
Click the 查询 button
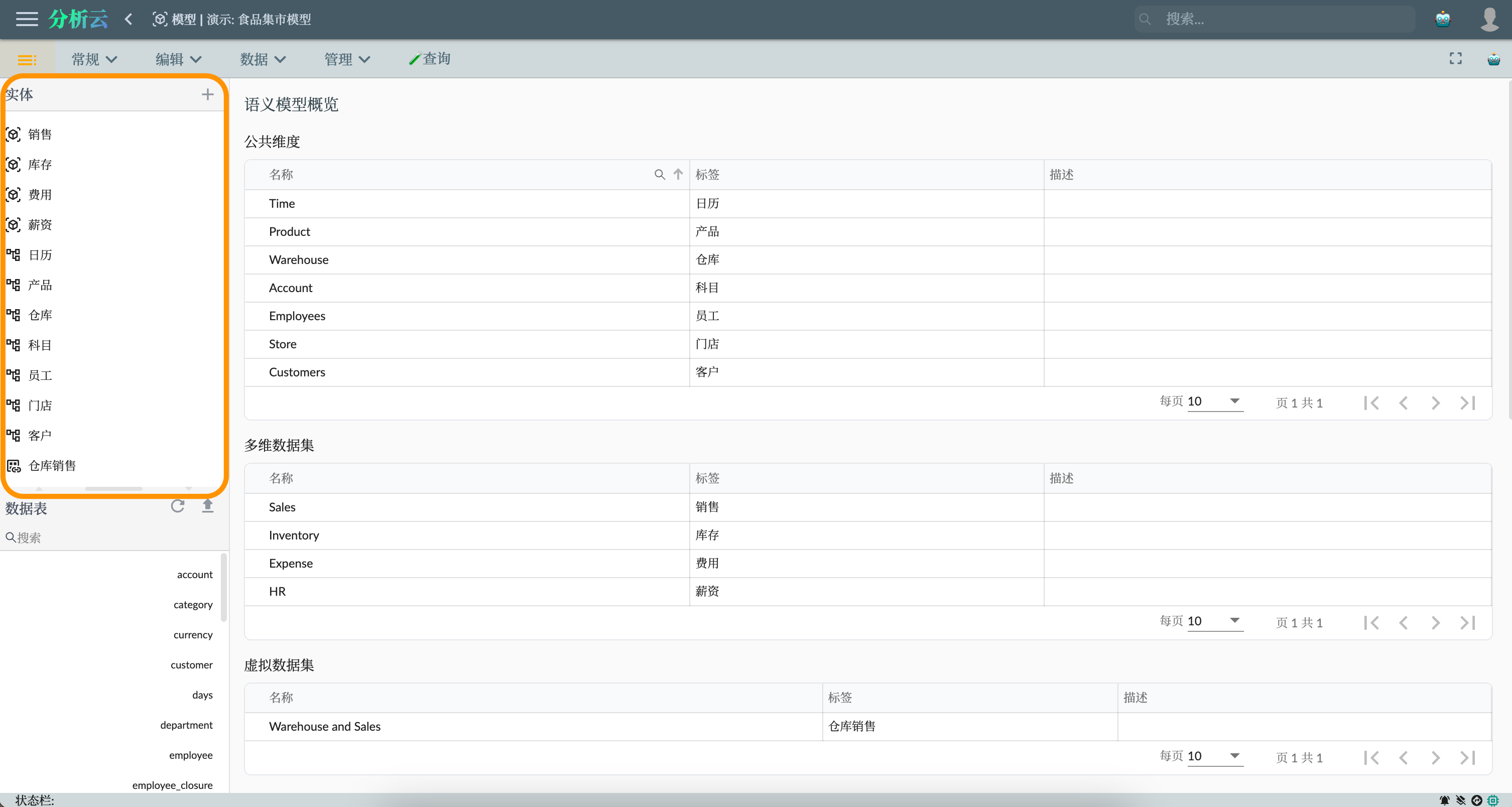pyautogui.click(x=430, y=59)
